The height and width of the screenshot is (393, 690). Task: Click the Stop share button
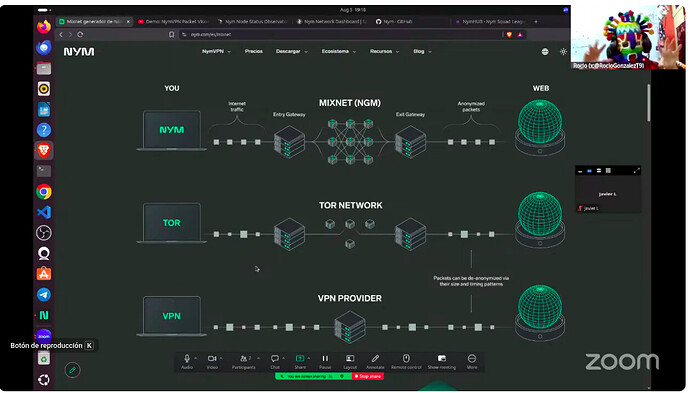pyautogui.click(x=368, y=376)
